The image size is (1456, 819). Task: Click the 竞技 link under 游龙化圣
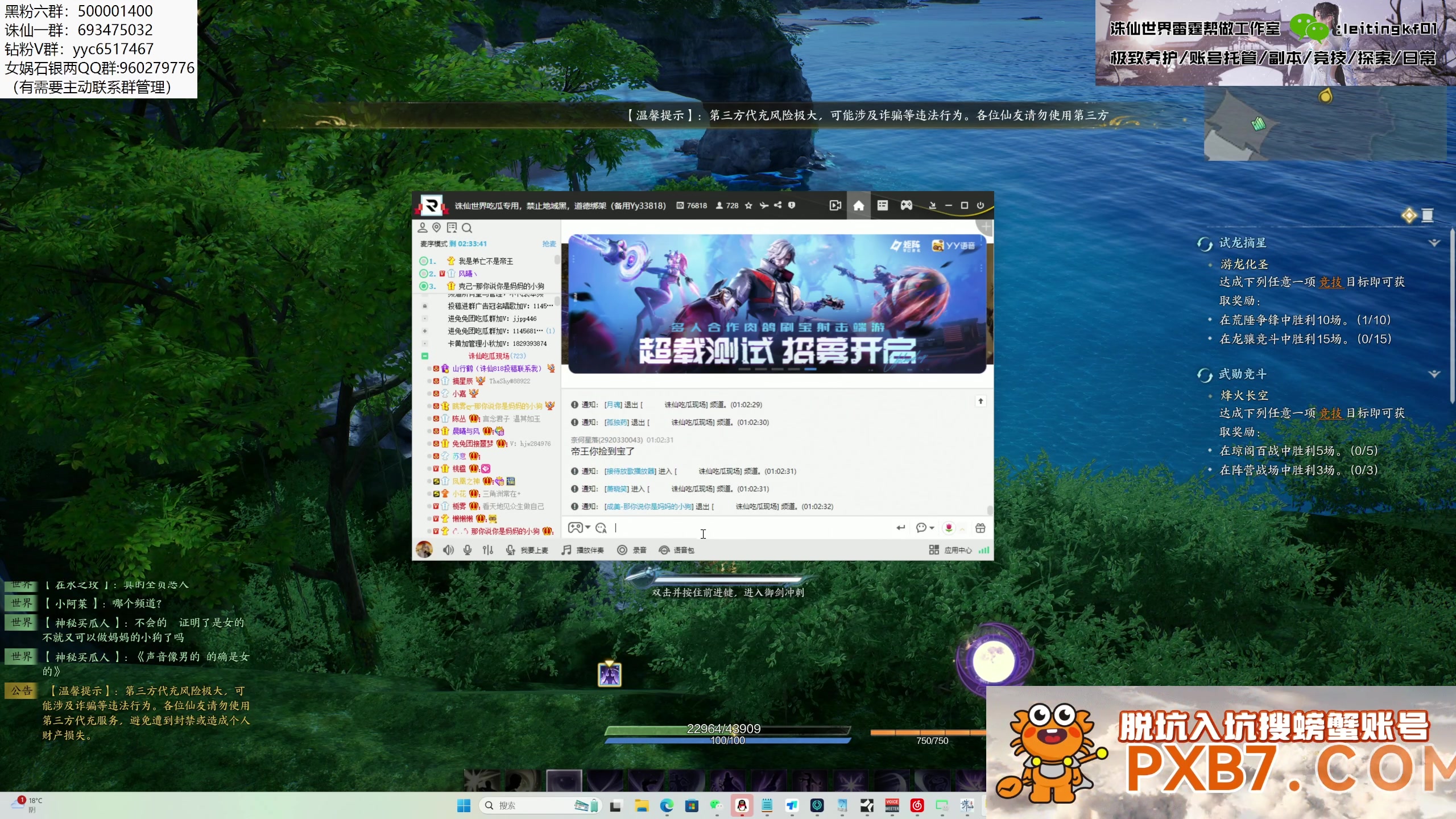pyautogui.click(x=1331, y=282)
